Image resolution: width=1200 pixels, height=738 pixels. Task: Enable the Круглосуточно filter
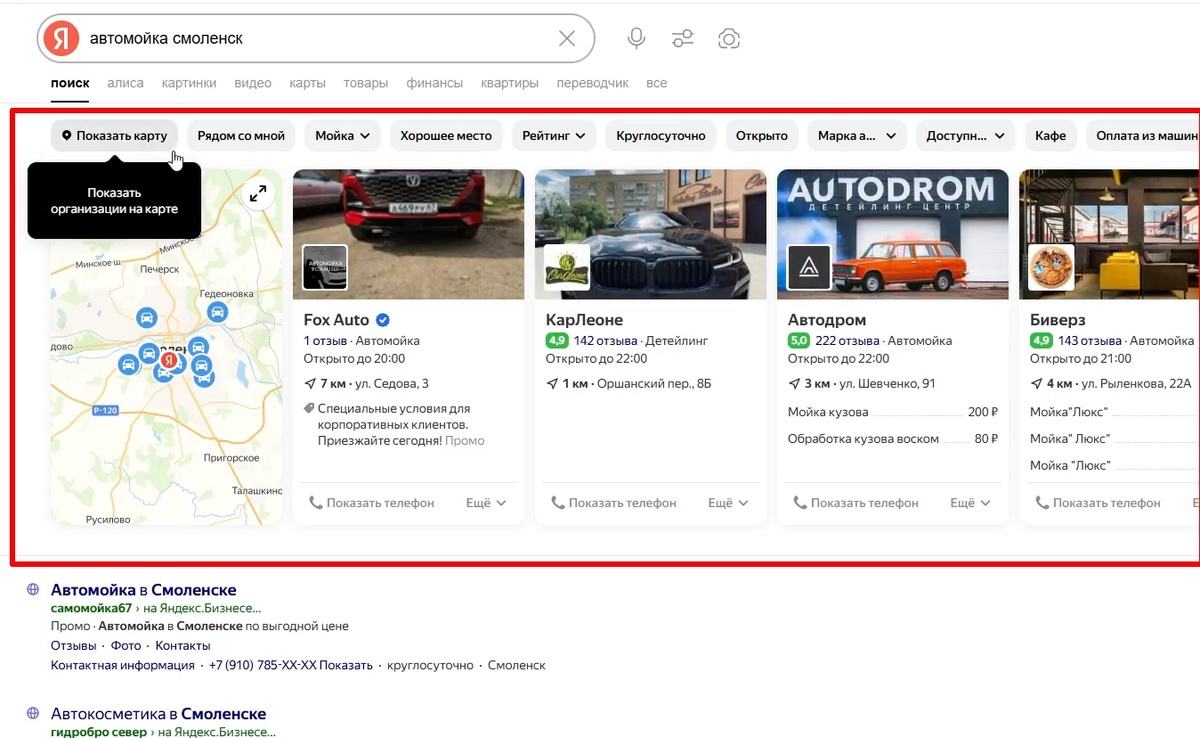coord(661,135)
